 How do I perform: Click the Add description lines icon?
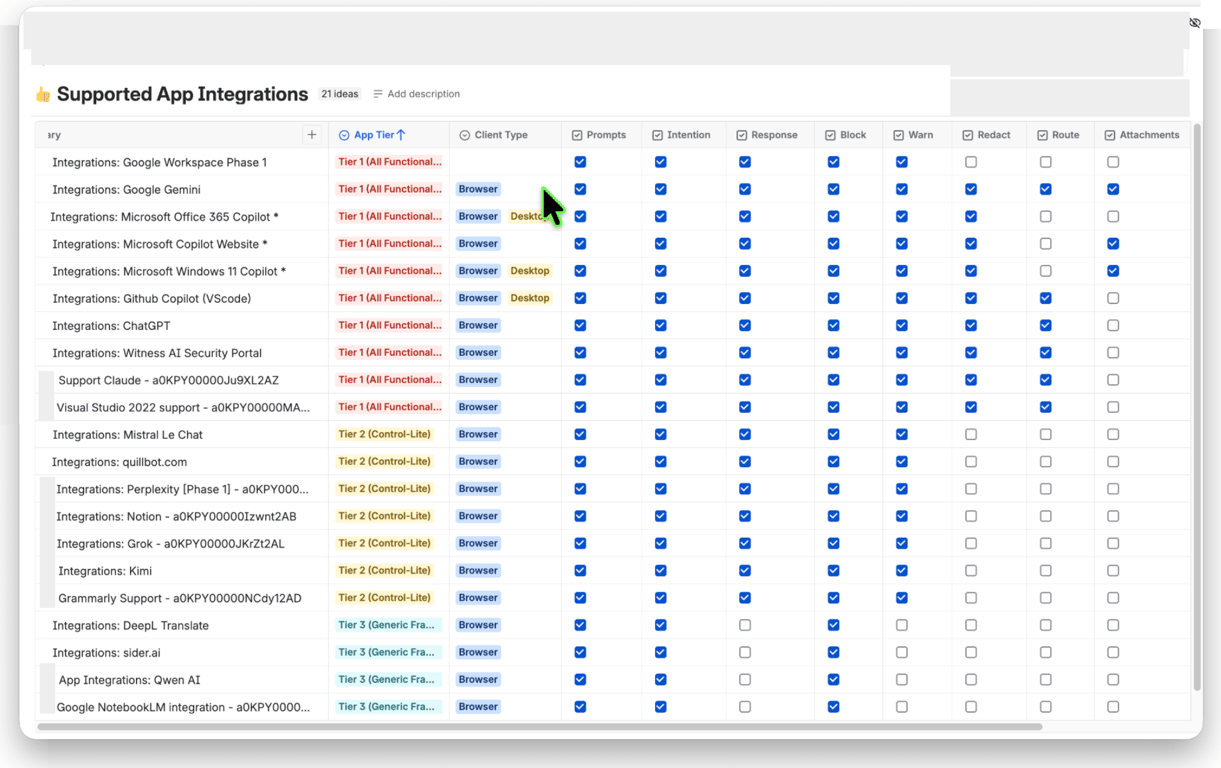coord(378,94)
